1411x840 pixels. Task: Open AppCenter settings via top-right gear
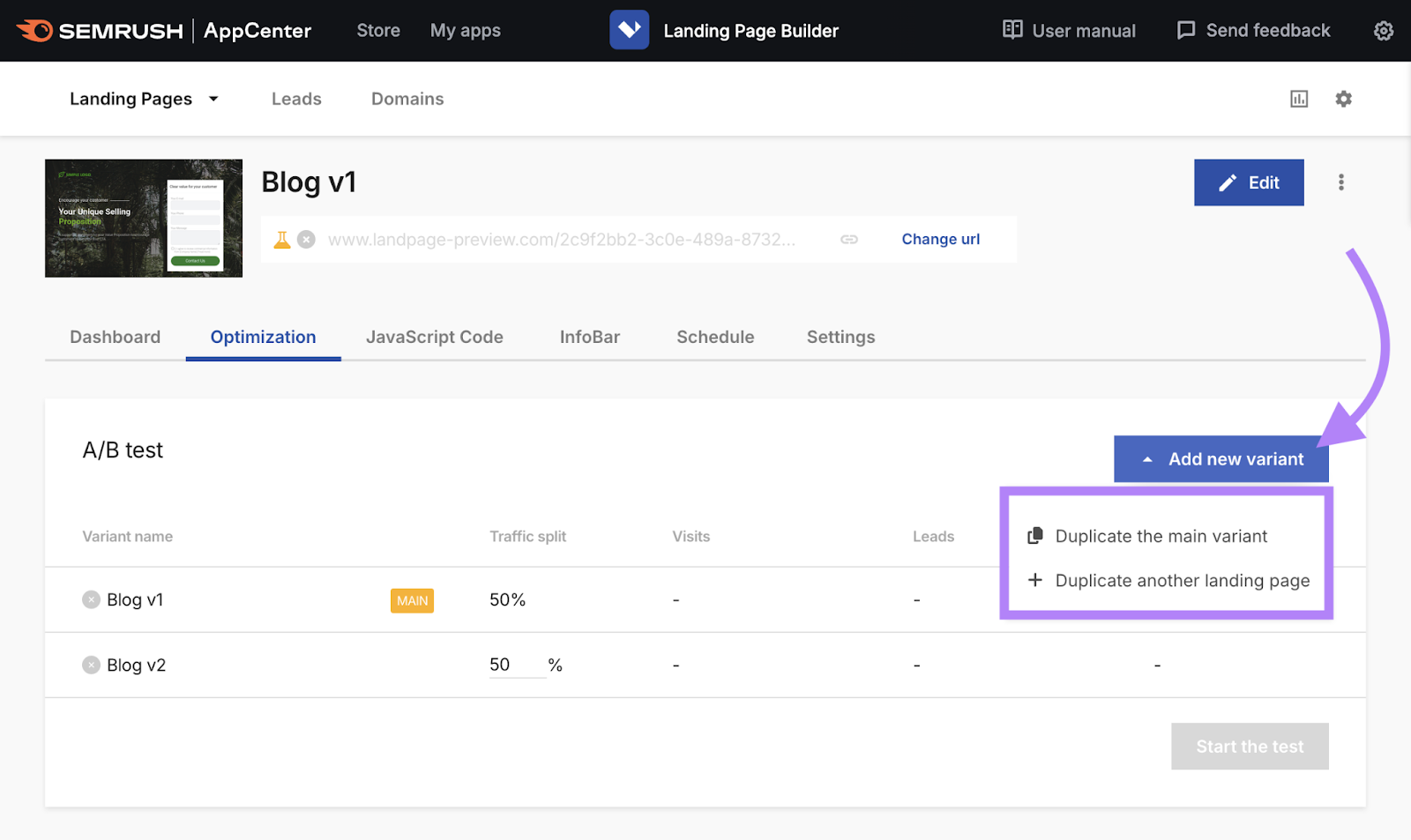[x=1383, y=30]
